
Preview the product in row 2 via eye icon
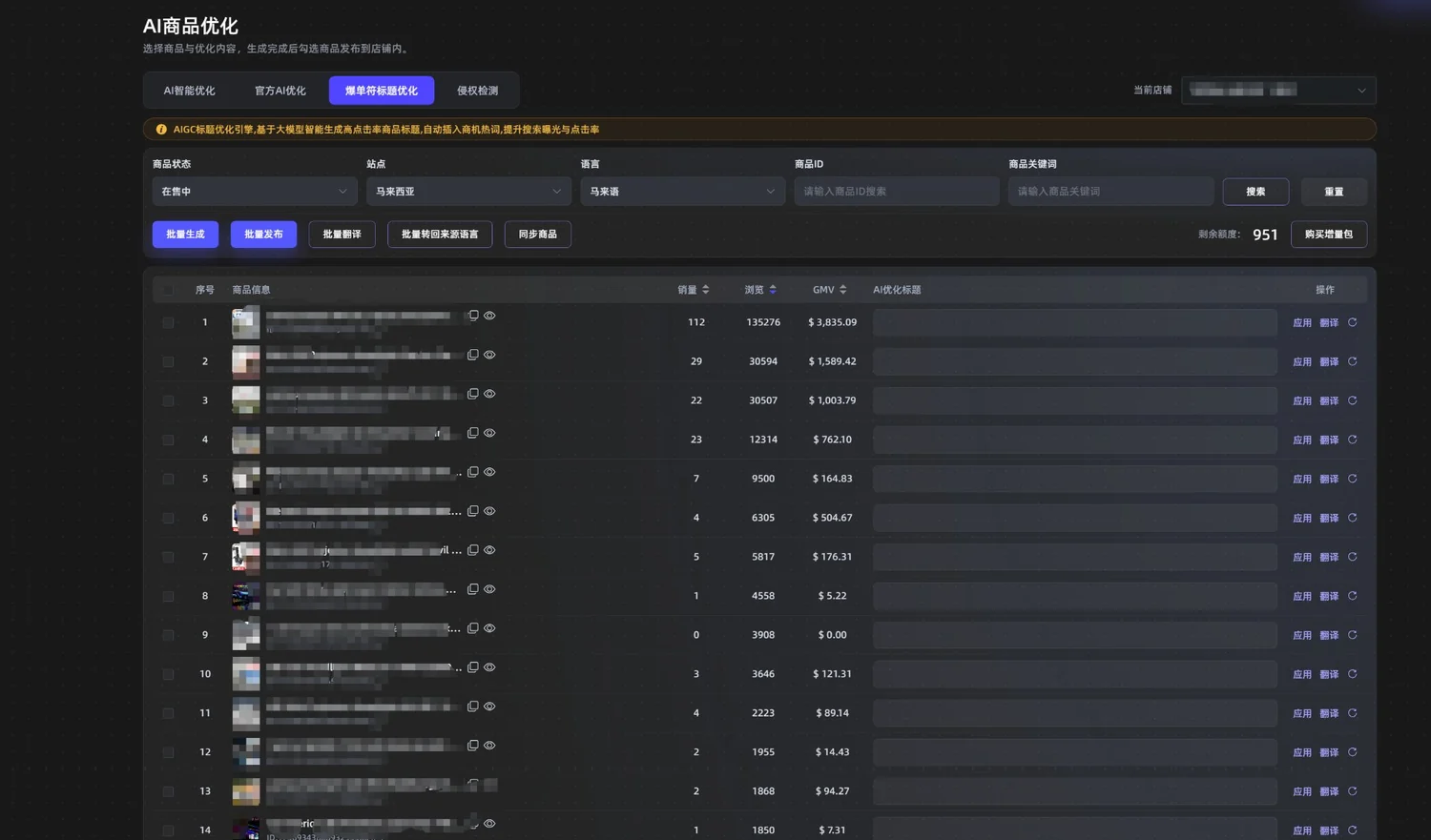click(489, 355)
